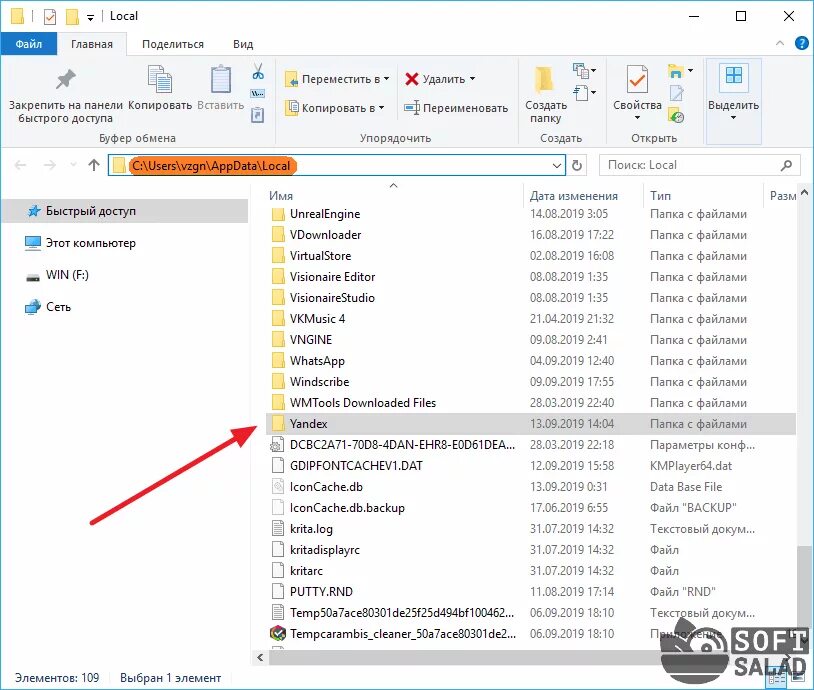
Task: Click the Переименовать button
Action: (x=456, y=108)
